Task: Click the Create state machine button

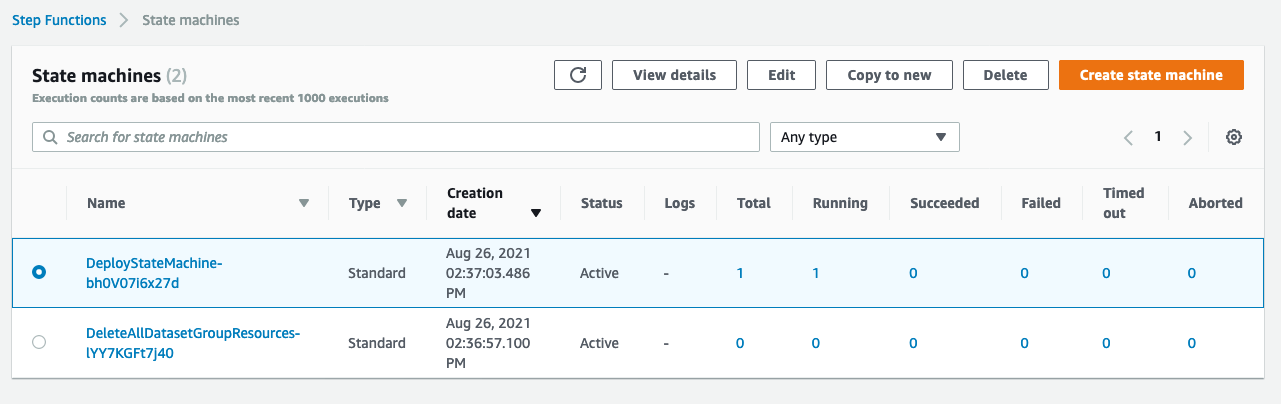Action: point(1151,75)
